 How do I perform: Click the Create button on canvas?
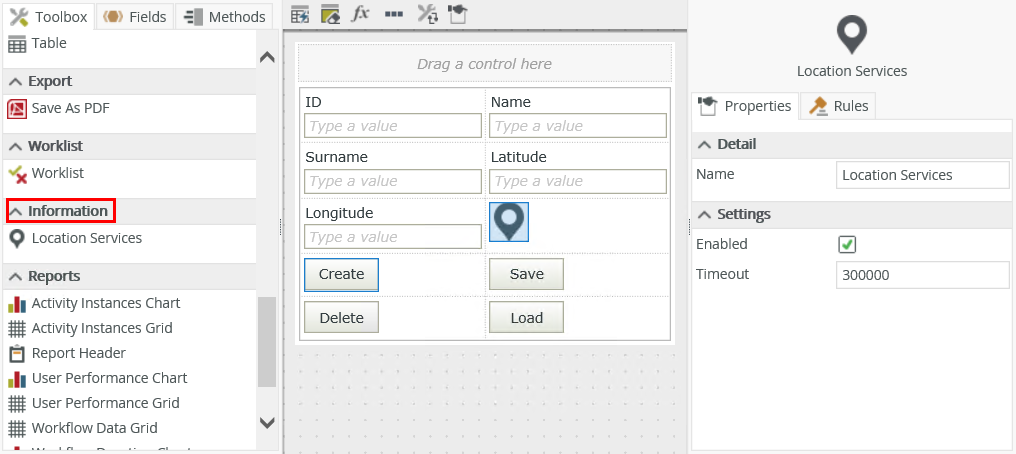tap(341, 274)
